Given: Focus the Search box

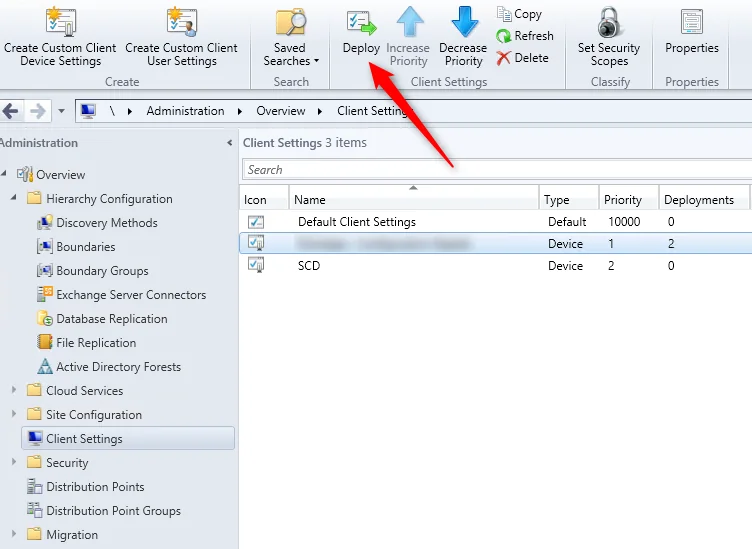Looking at the screenshot, I should (x=497, y=170).
